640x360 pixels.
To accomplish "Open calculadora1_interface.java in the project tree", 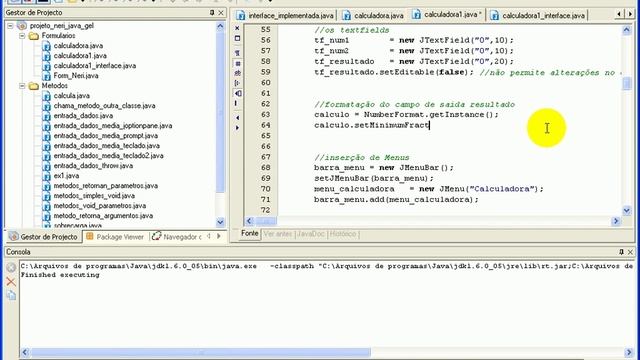I will pyautogui.click(x=95, y=66).
